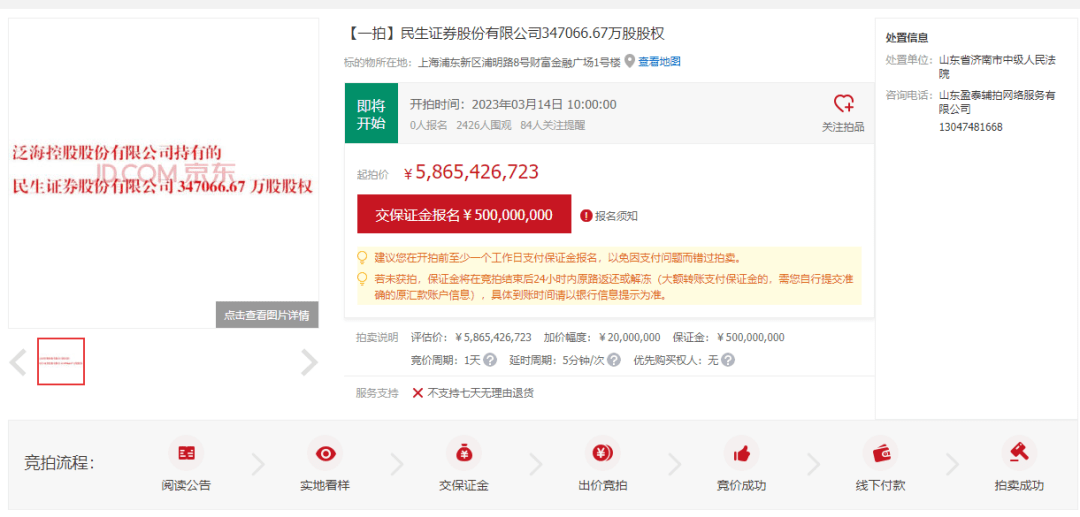
Task: Click the contact phone number 13047481668
Action: point(971,127)
